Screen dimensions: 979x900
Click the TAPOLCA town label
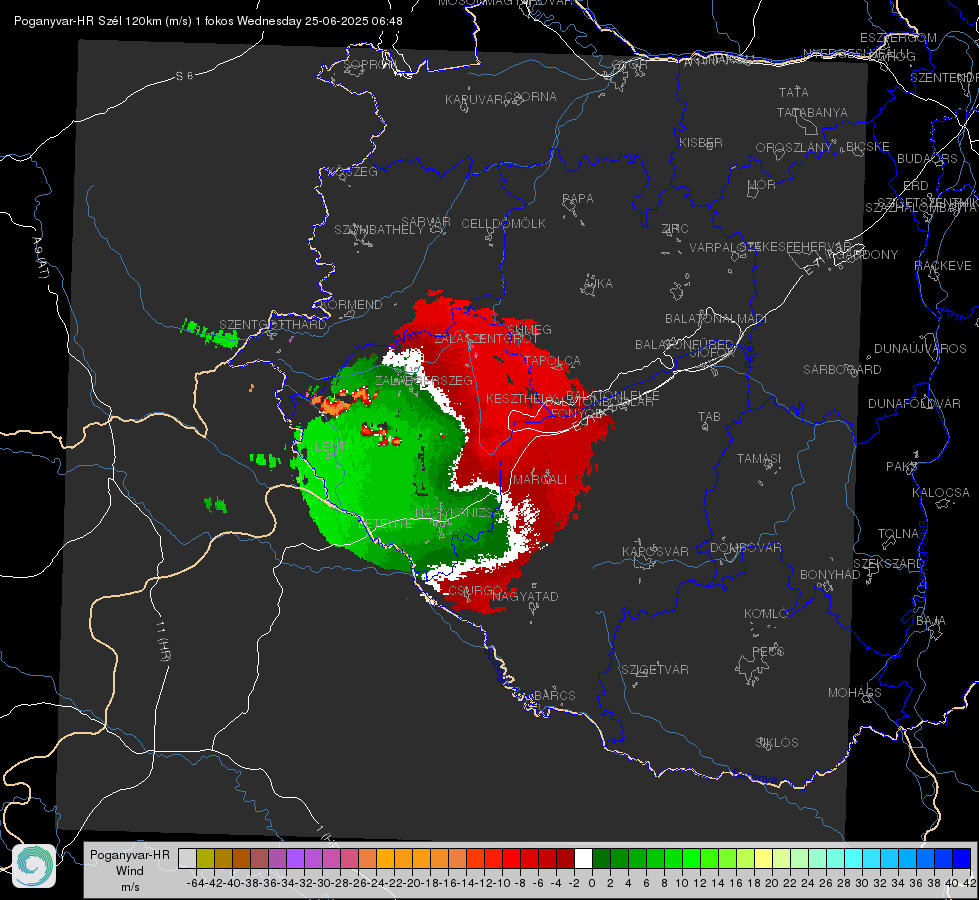click(x=553, y=361)
